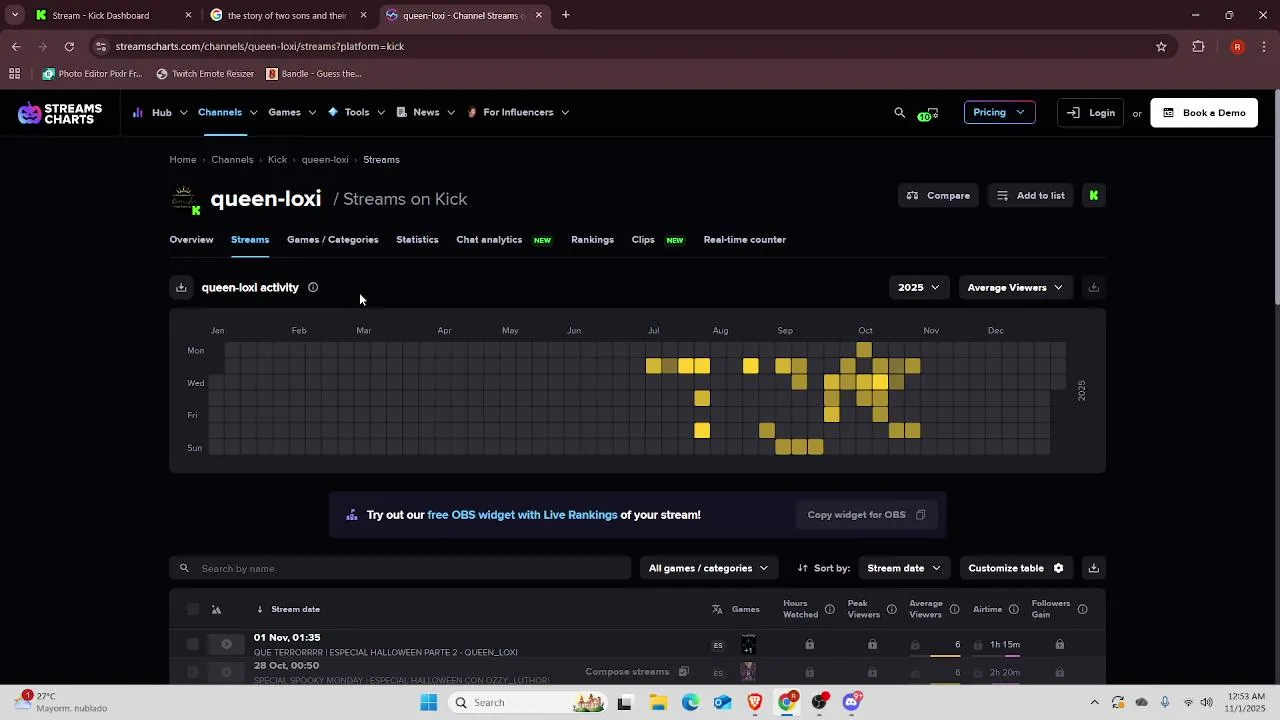Download activity chart via left export icon

[x=181, y=288]
